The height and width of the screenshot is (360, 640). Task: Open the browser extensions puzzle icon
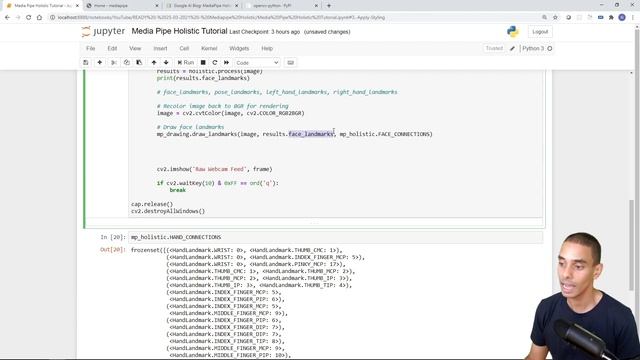coord(611,17)
